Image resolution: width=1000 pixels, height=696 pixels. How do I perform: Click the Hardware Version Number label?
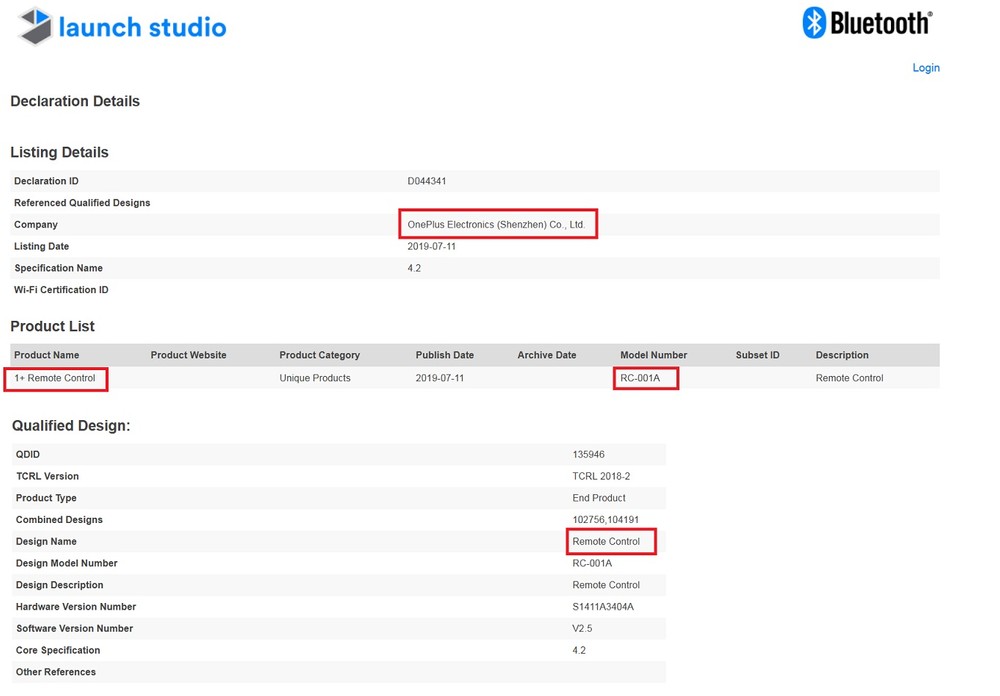coord(76,607)
